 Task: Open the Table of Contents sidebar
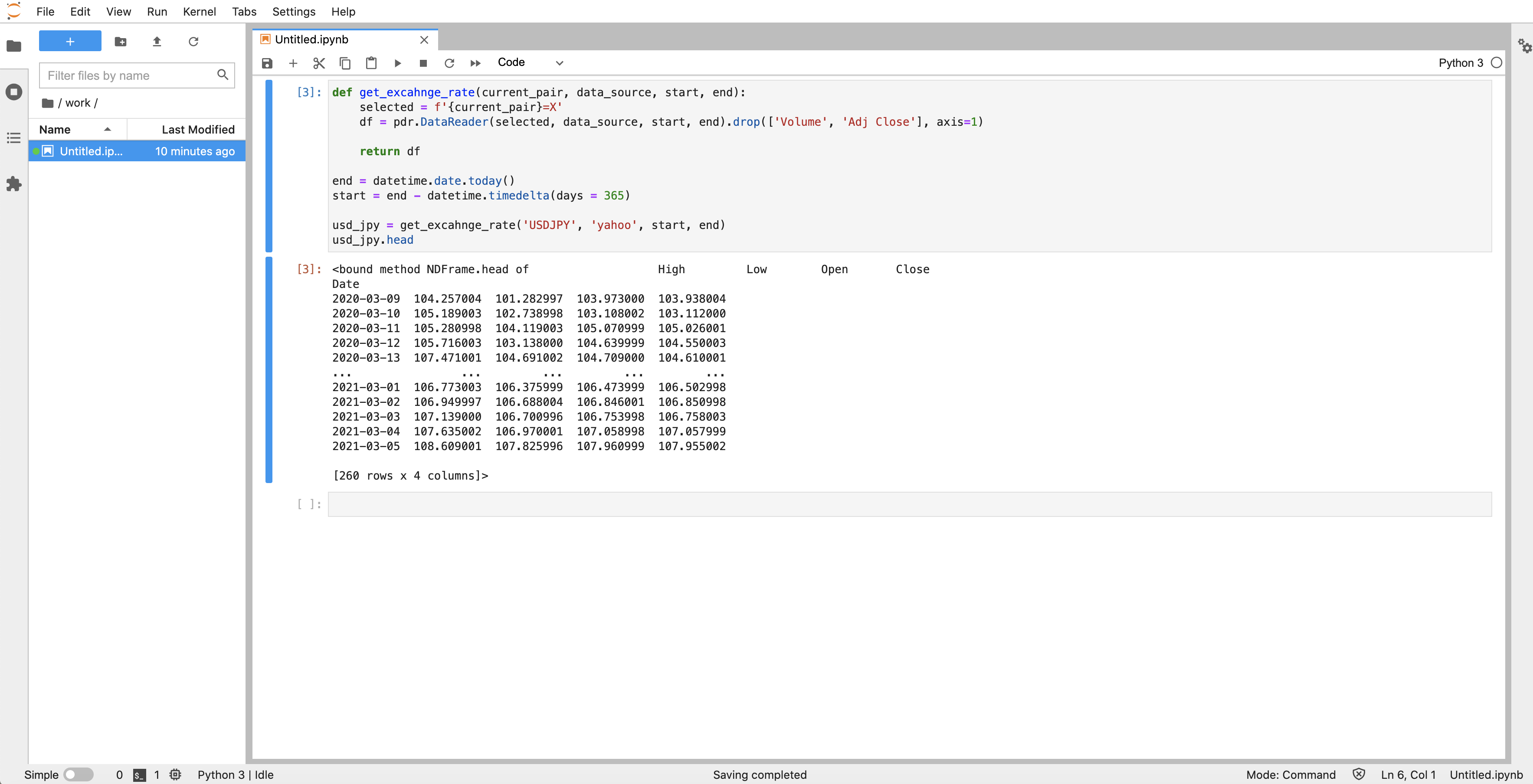point(14,138)
